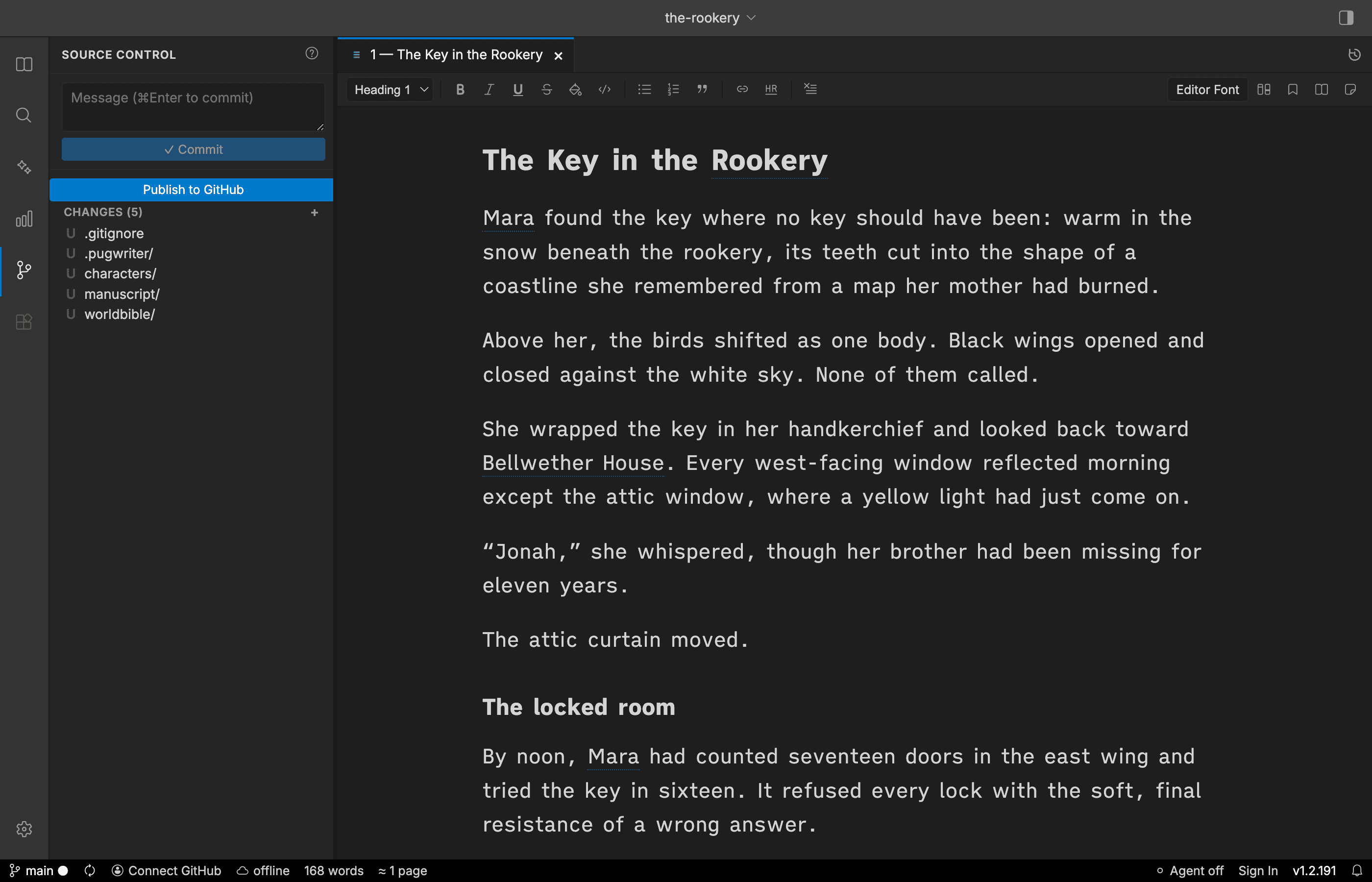Open the version history clock icon
Viewport: 1372px width, 882px height.
(1354, 54)
